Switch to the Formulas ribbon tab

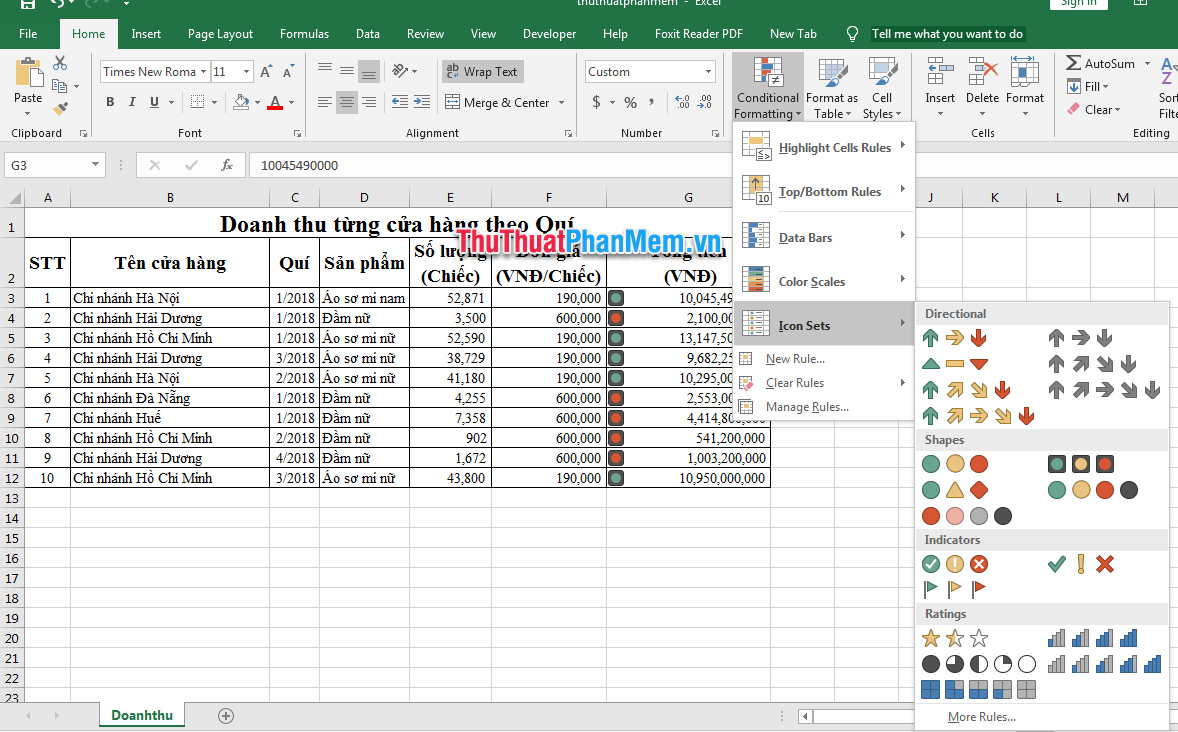click(304, 33)
